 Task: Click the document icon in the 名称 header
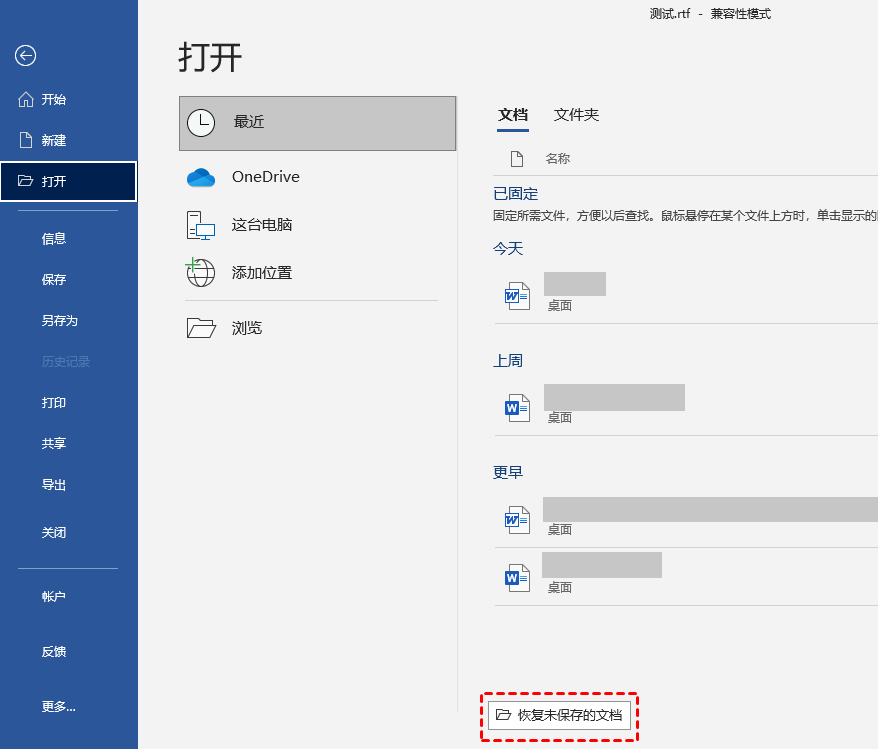click(x=517, y=159)
